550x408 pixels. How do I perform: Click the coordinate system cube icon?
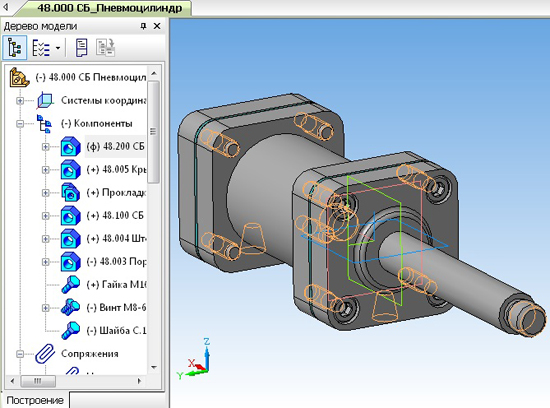tap(45, 100)
